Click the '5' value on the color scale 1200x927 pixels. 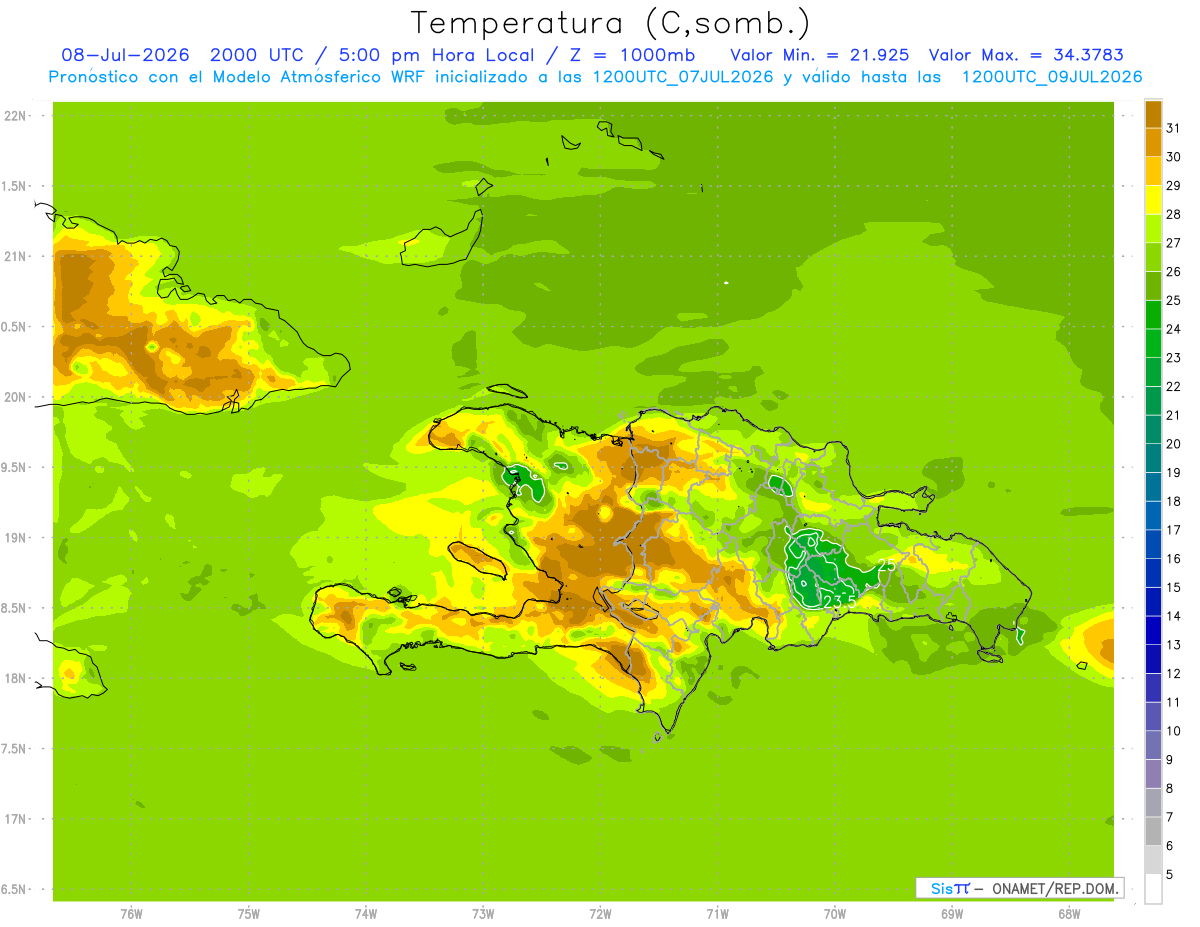pos(1170,875)
